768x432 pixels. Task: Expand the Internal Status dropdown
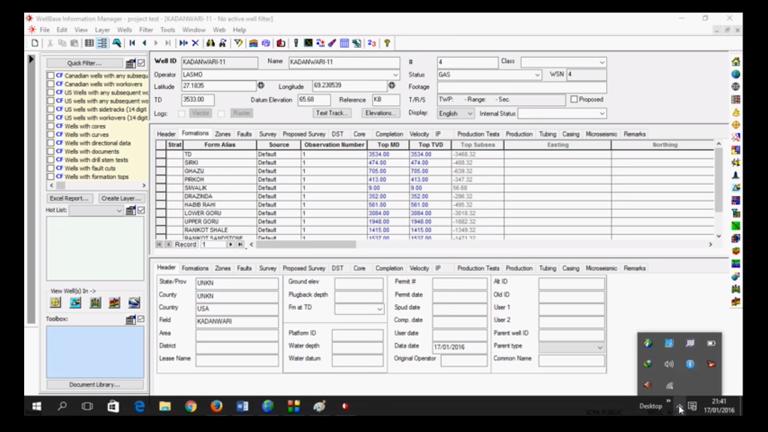point(601,114)
